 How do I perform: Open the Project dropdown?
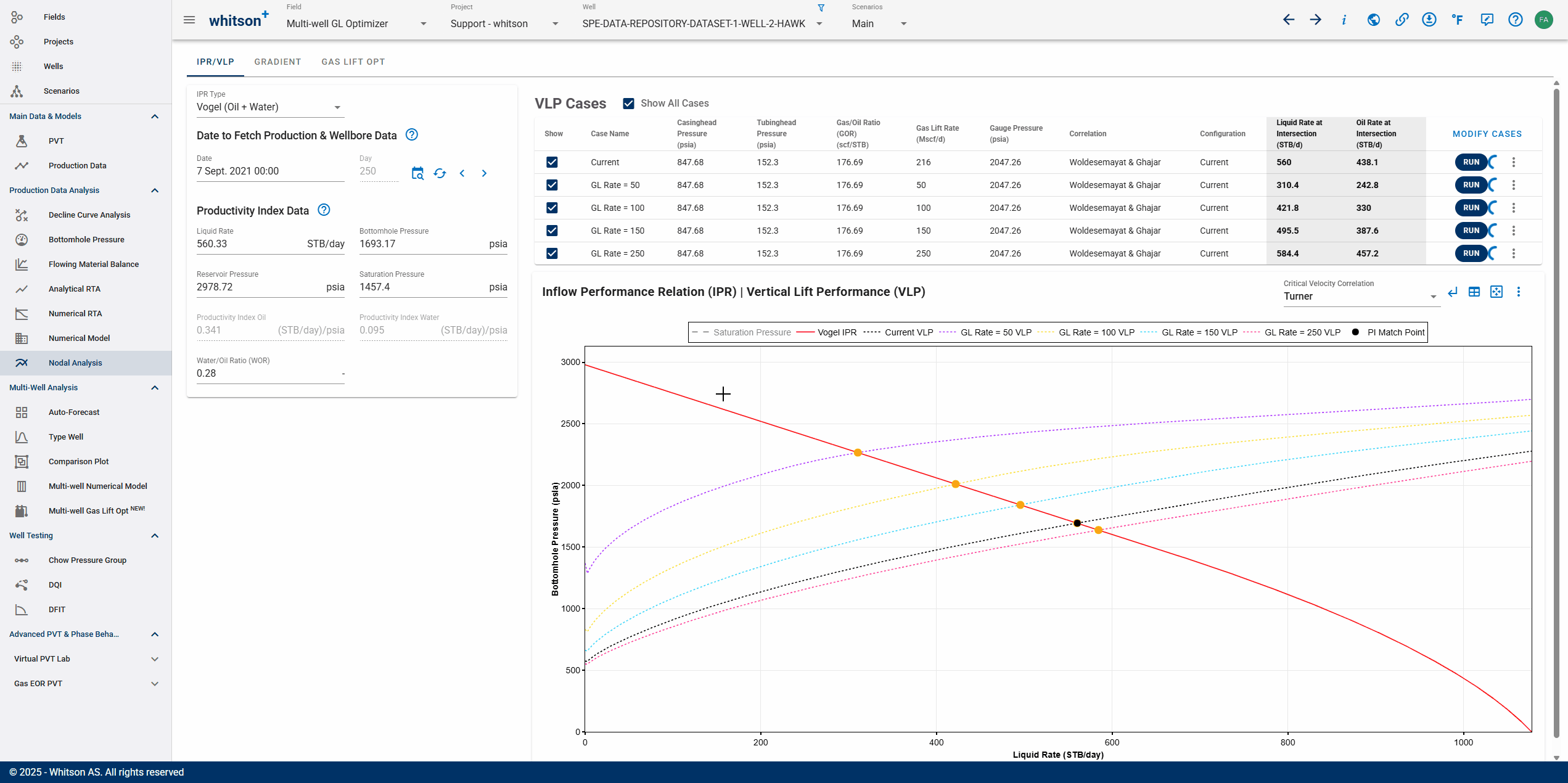(x=504, y=23)
